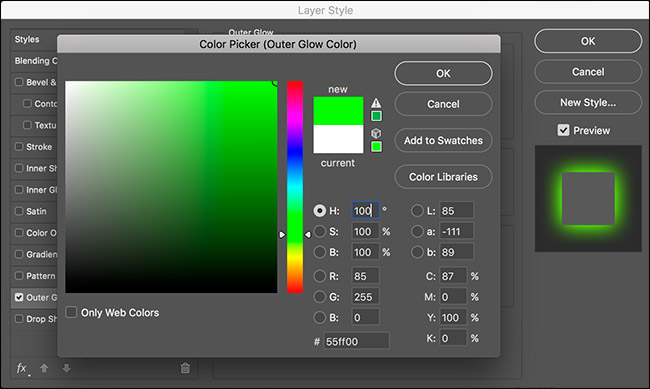Enable the Contour sub-effect checkbox
650x389 pixels.
click(27, 103)
